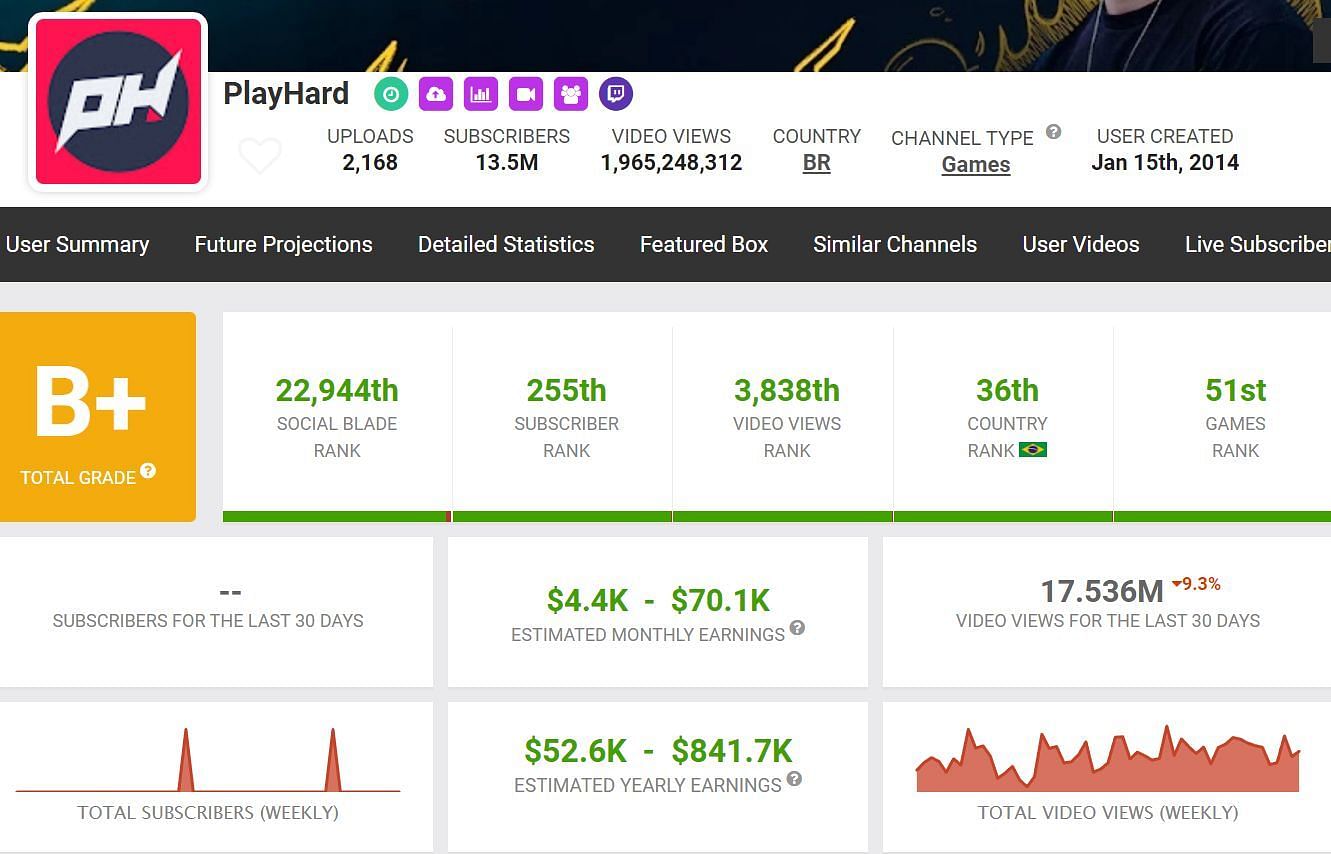1331x854 pixels.
Task: Click the Total Video Views weekly chart
Action: click(1107, 762)
